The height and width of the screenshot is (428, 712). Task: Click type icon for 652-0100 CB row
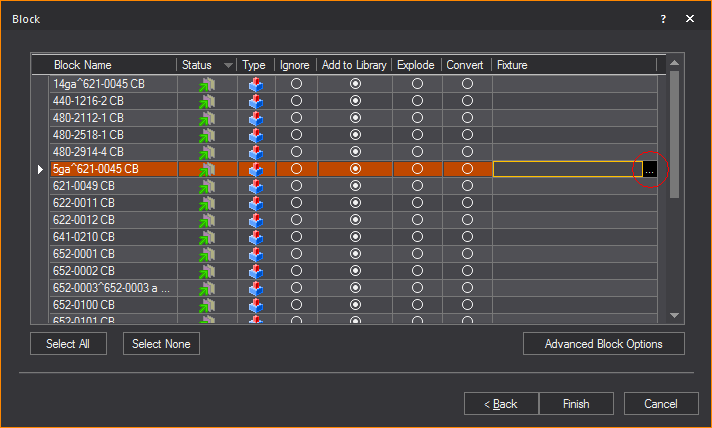coord(255,305)
